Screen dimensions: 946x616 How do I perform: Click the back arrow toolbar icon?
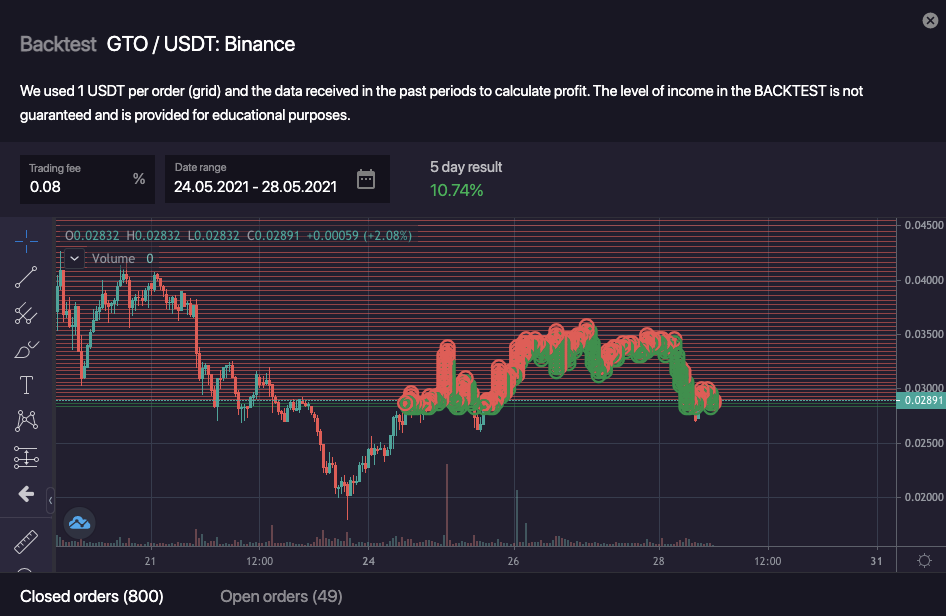pyautogui.click(x=27, y=494)
